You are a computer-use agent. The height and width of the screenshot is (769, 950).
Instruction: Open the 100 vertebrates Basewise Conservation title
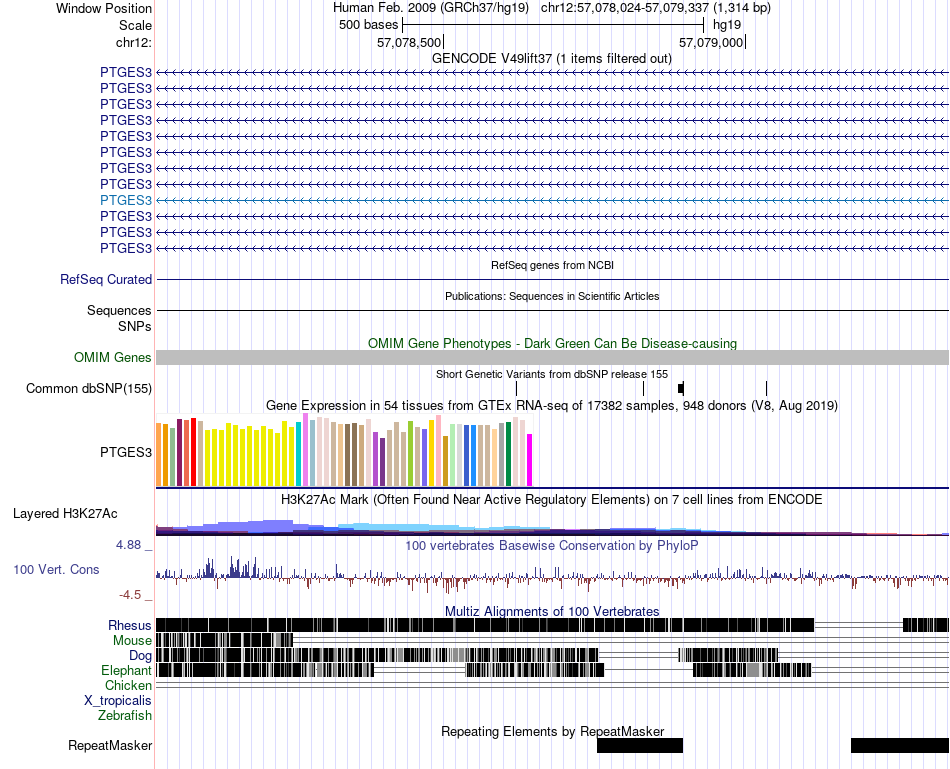click(x=552, y=545)
